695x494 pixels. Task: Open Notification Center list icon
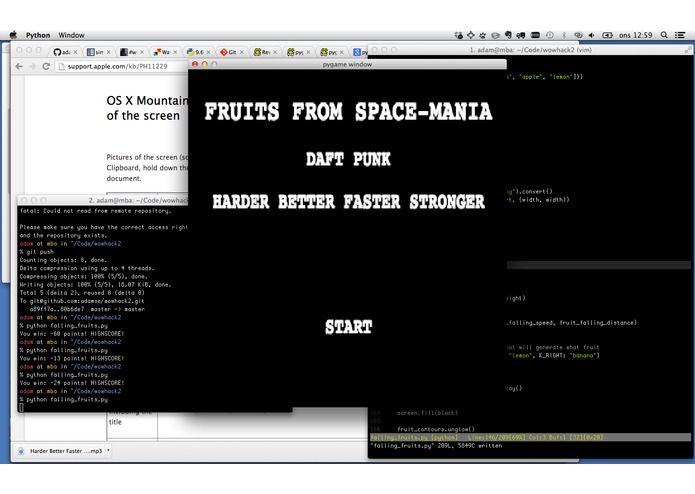pyautogui.click(x=680, y=35)
